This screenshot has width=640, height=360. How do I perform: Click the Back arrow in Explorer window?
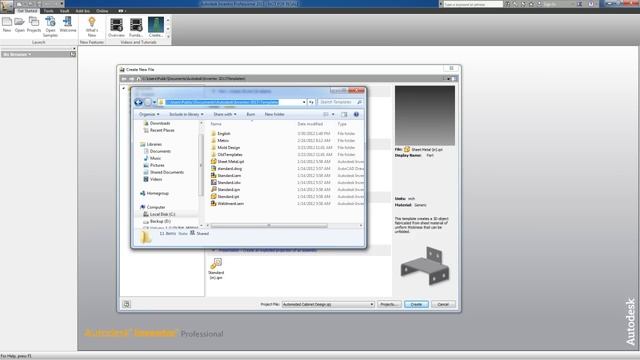(139, 102)
